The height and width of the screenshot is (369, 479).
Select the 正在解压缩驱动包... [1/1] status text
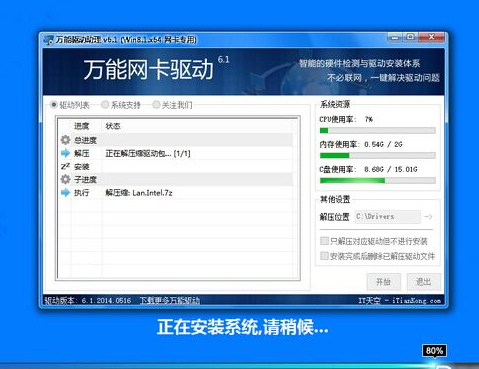pyautogui.click(x=148, y=153)
